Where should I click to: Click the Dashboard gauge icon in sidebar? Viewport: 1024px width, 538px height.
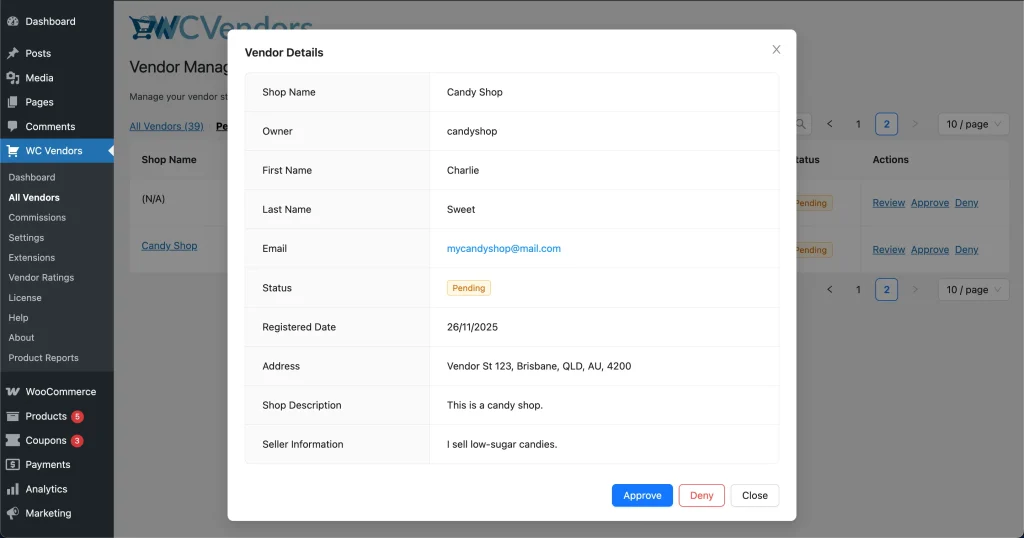coord(13,21)
